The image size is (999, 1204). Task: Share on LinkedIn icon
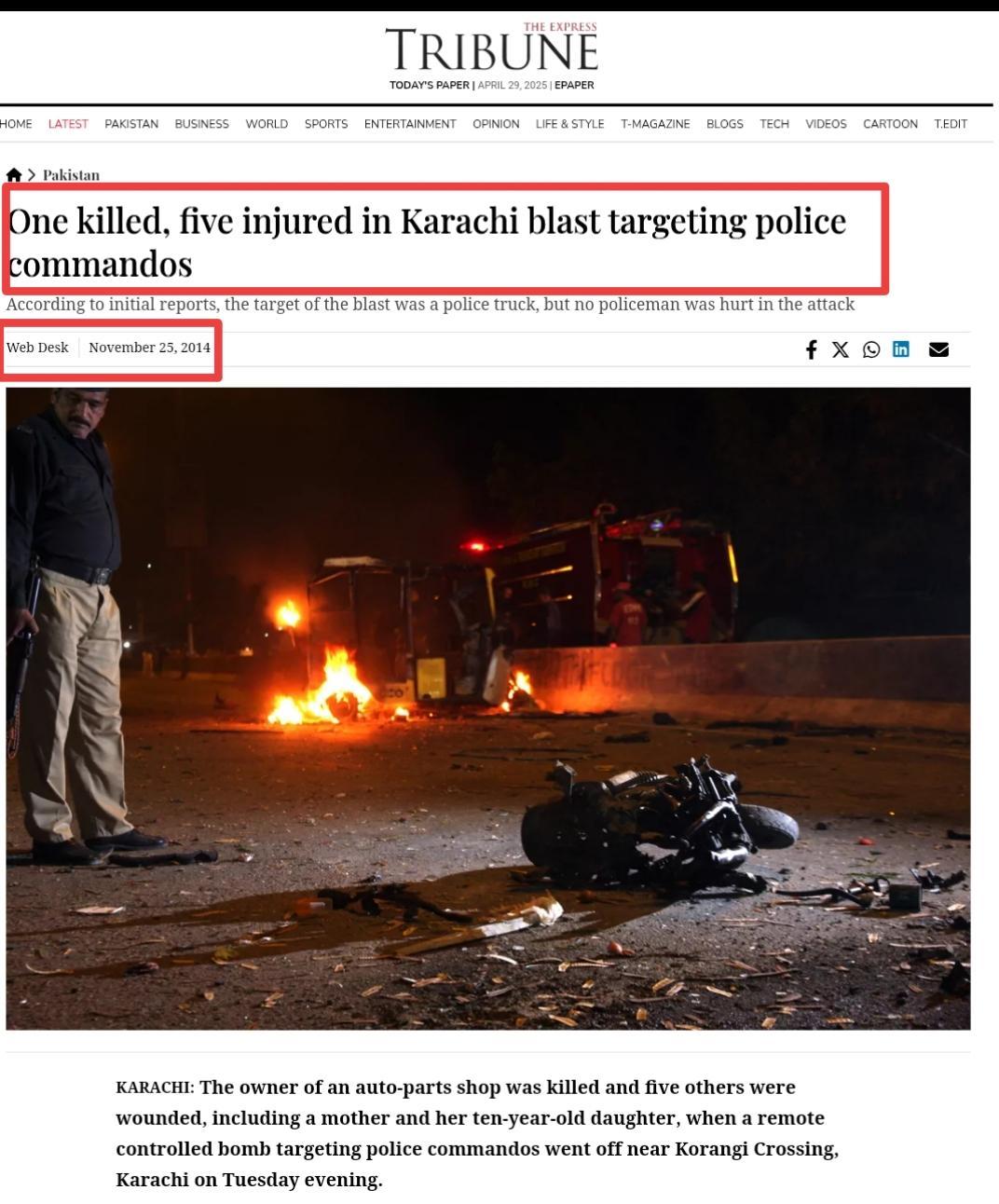pos(901,349)
